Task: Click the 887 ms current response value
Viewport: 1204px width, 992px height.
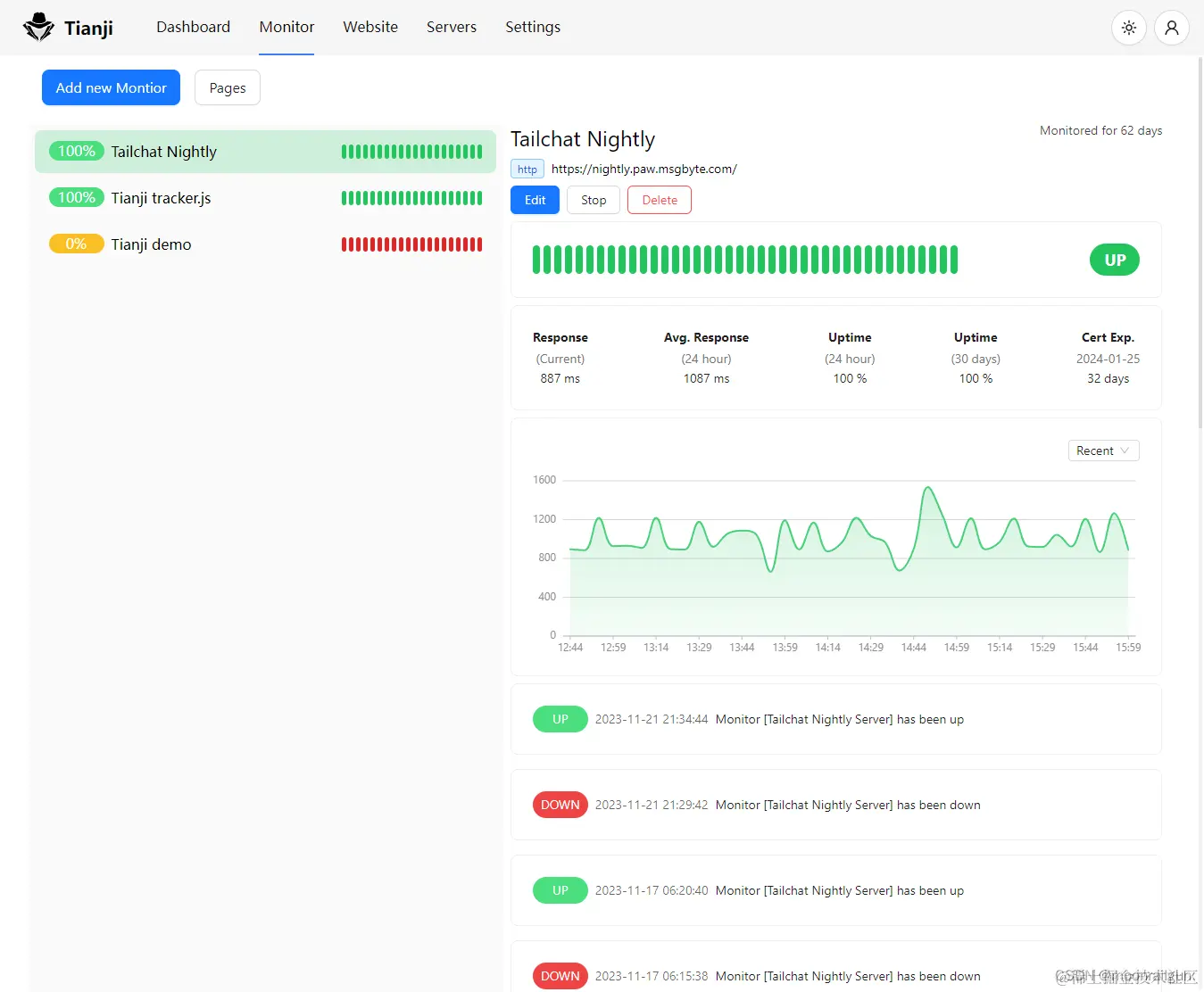Action: (560, 378)
